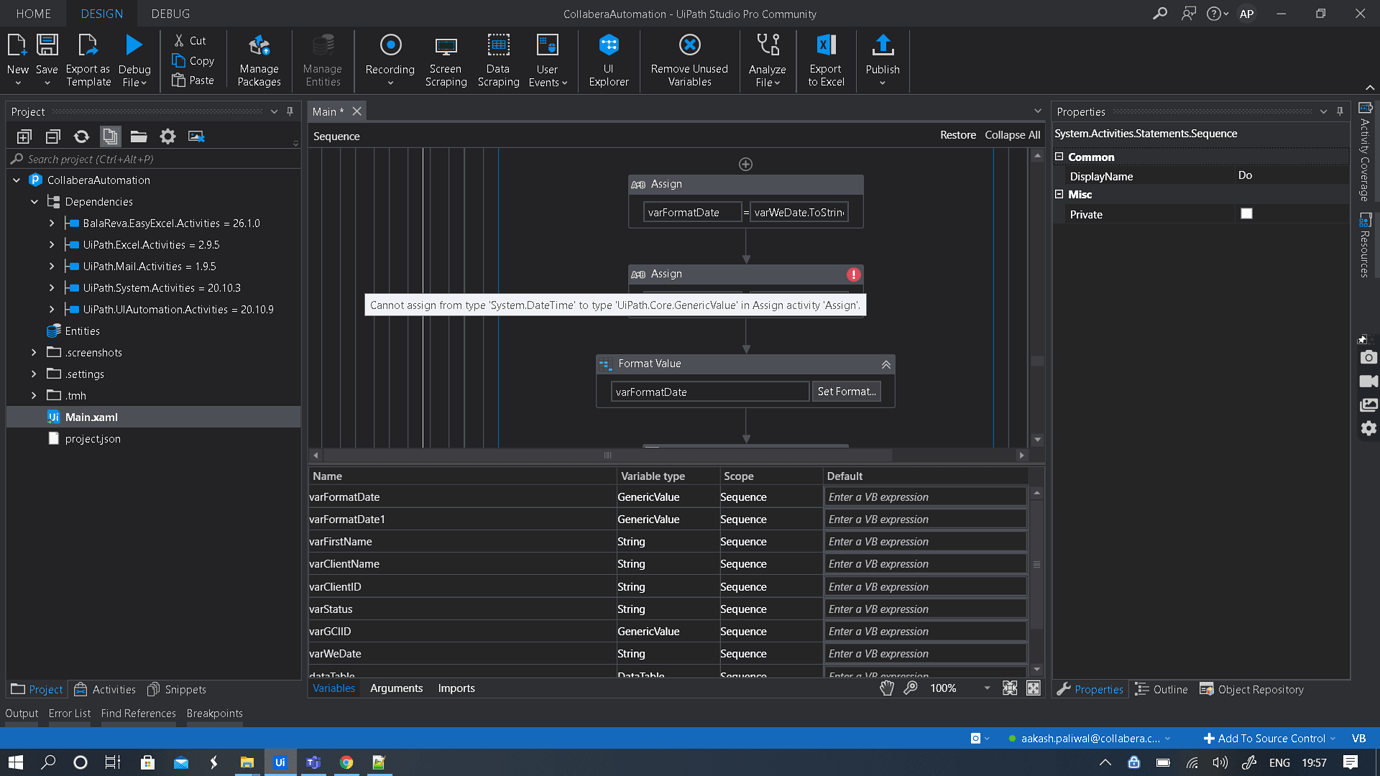Toggle the Private checkbox in Properties
The height and width of the screenshot is (776, 1380).
click(1246, 214)
